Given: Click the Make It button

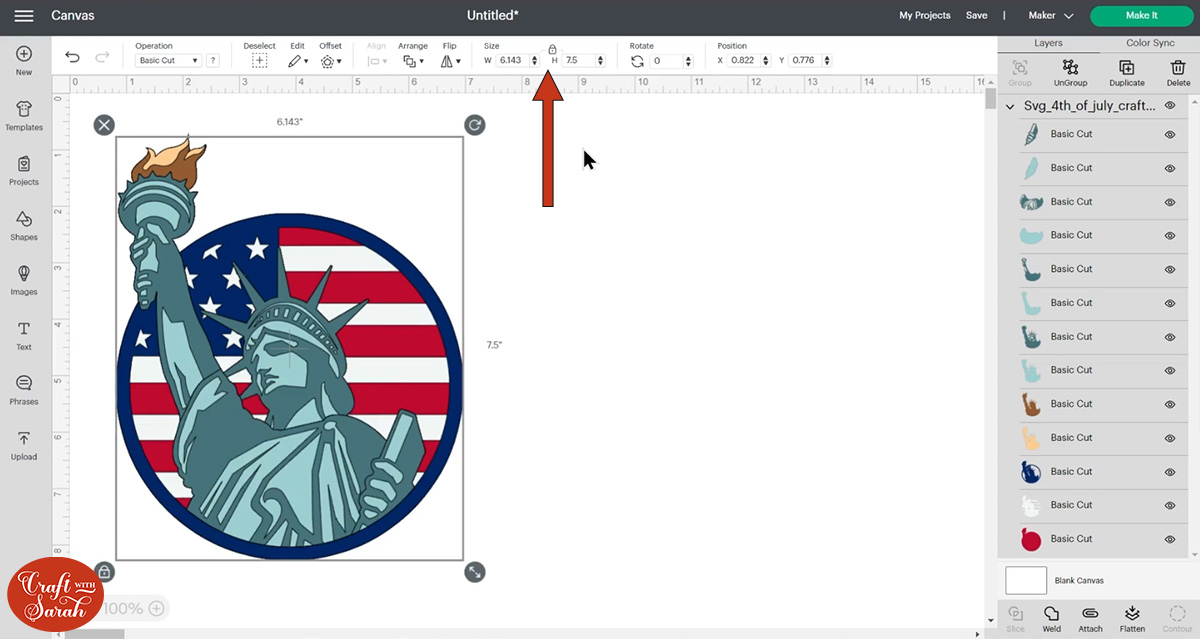Looking at the screenshot, I should pos(1140,16).
